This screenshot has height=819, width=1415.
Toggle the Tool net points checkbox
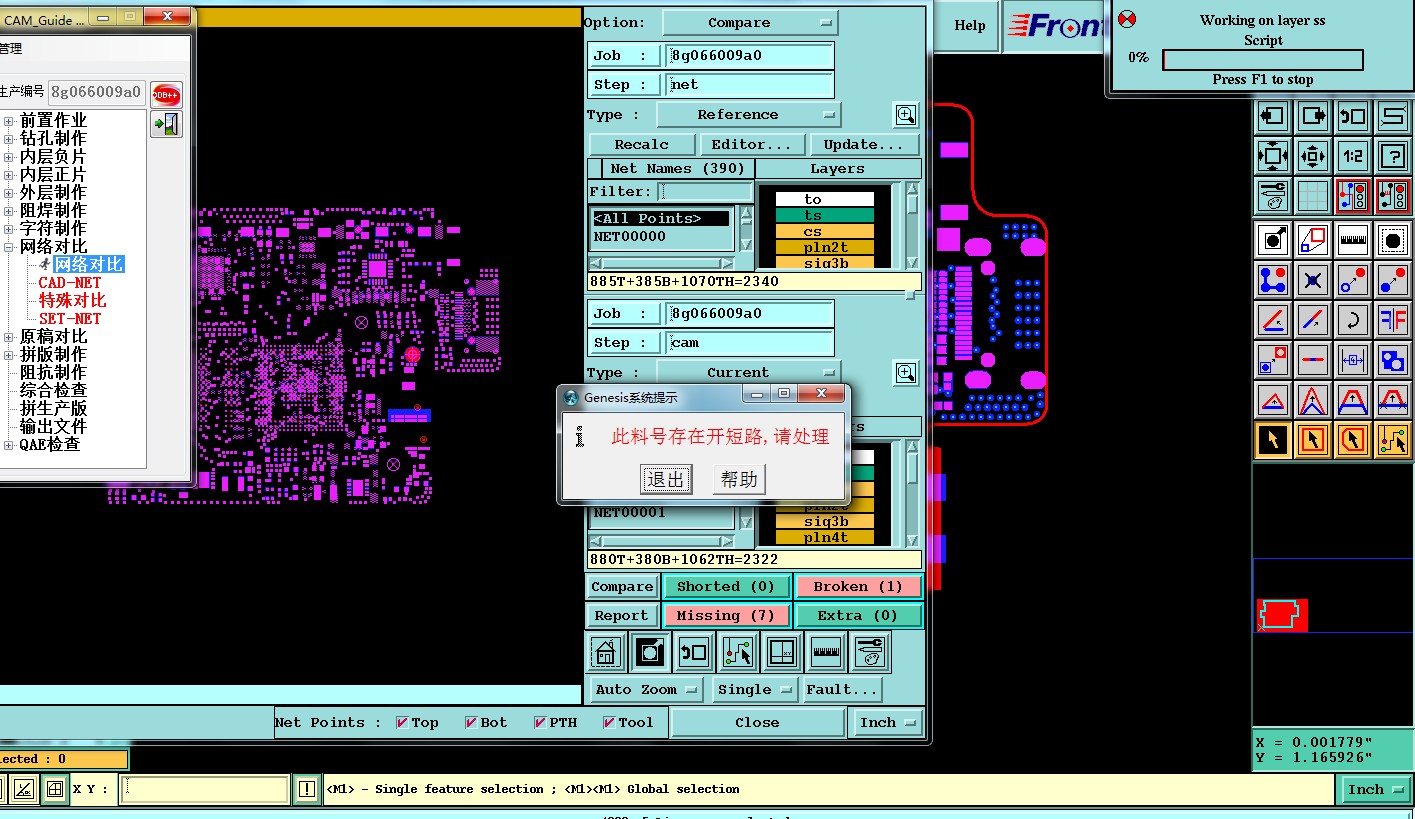[609, 722]
